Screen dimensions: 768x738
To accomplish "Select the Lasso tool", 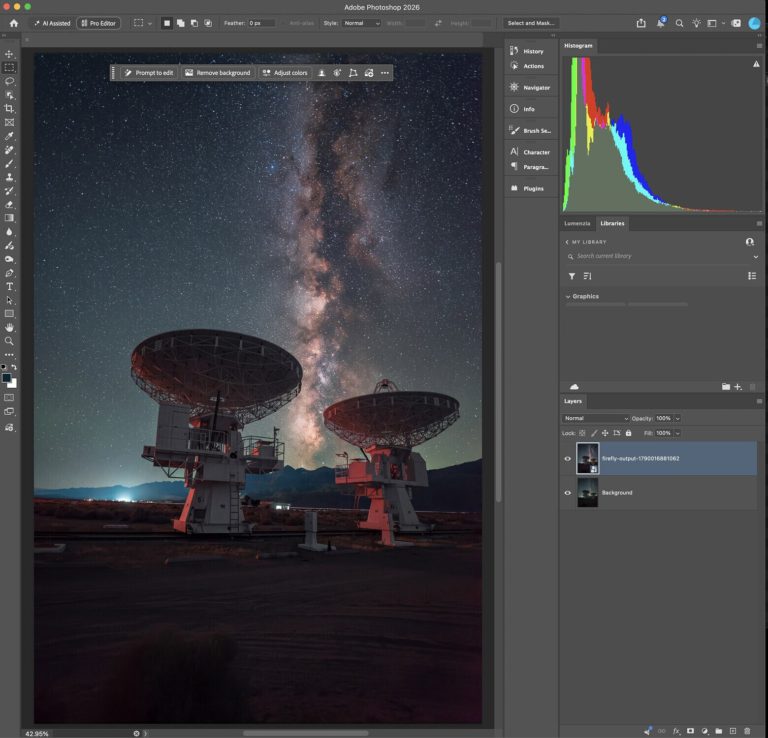I will 9,81.
